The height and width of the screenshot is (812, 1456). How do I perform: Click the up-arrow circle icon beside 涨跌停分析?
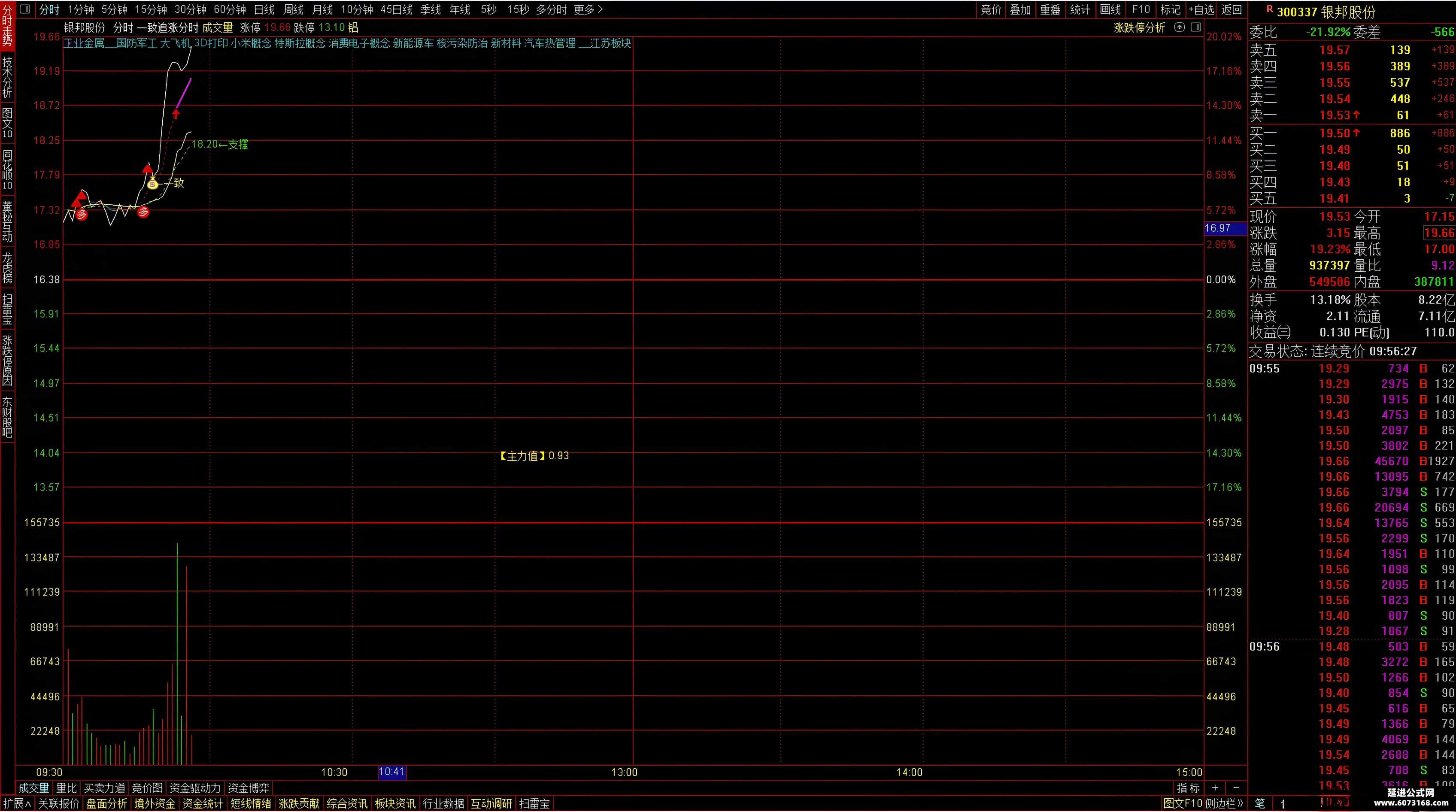1179,27
